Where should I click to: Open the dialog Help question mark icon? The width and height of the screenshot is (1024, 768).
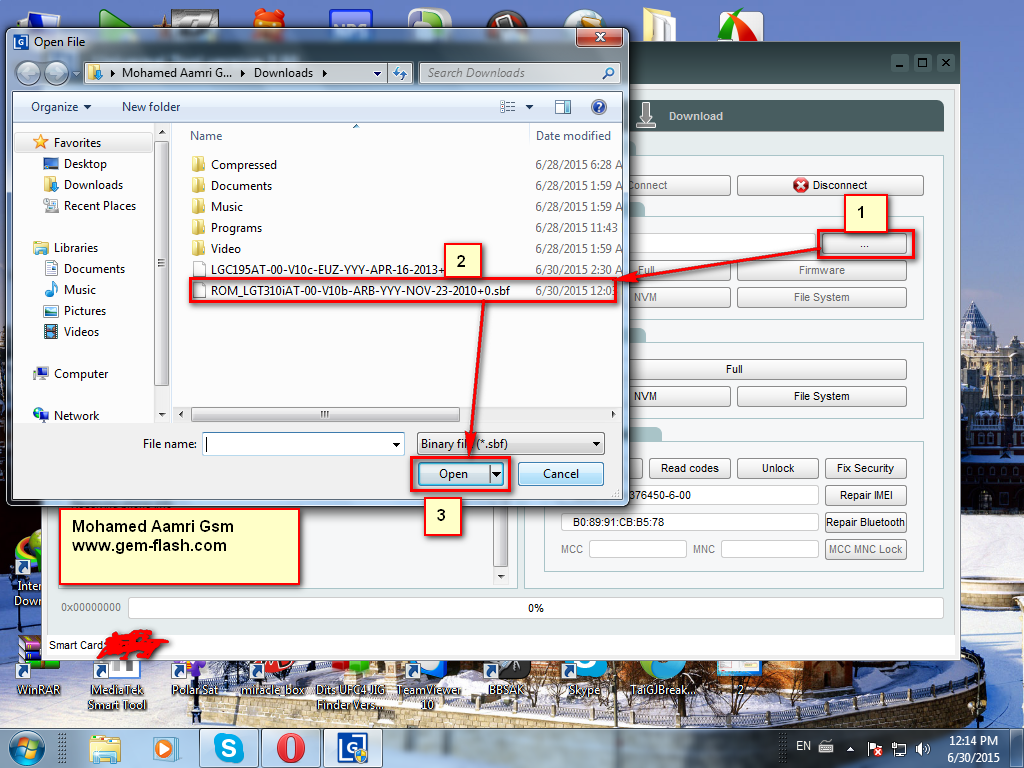pyautogui.click(x=598, y=106)
